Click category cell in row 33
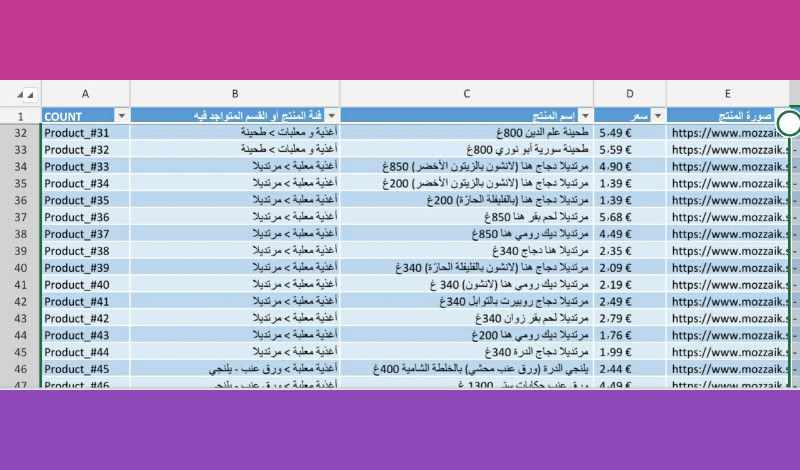The width and height of the screenshot is (800, 470). [235, 150]
